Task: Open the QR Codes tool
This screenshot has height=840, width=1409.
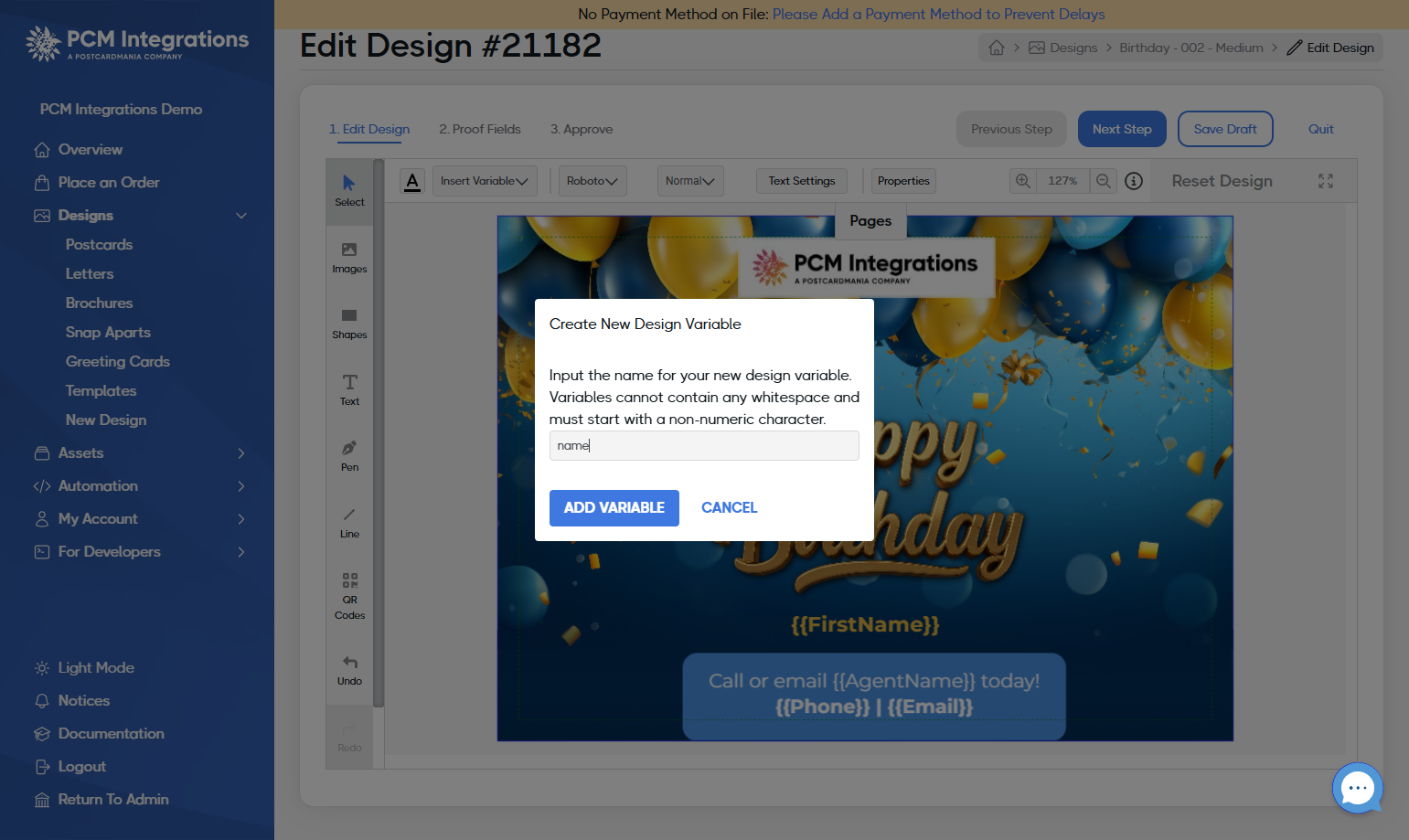Action: [349, 596]
